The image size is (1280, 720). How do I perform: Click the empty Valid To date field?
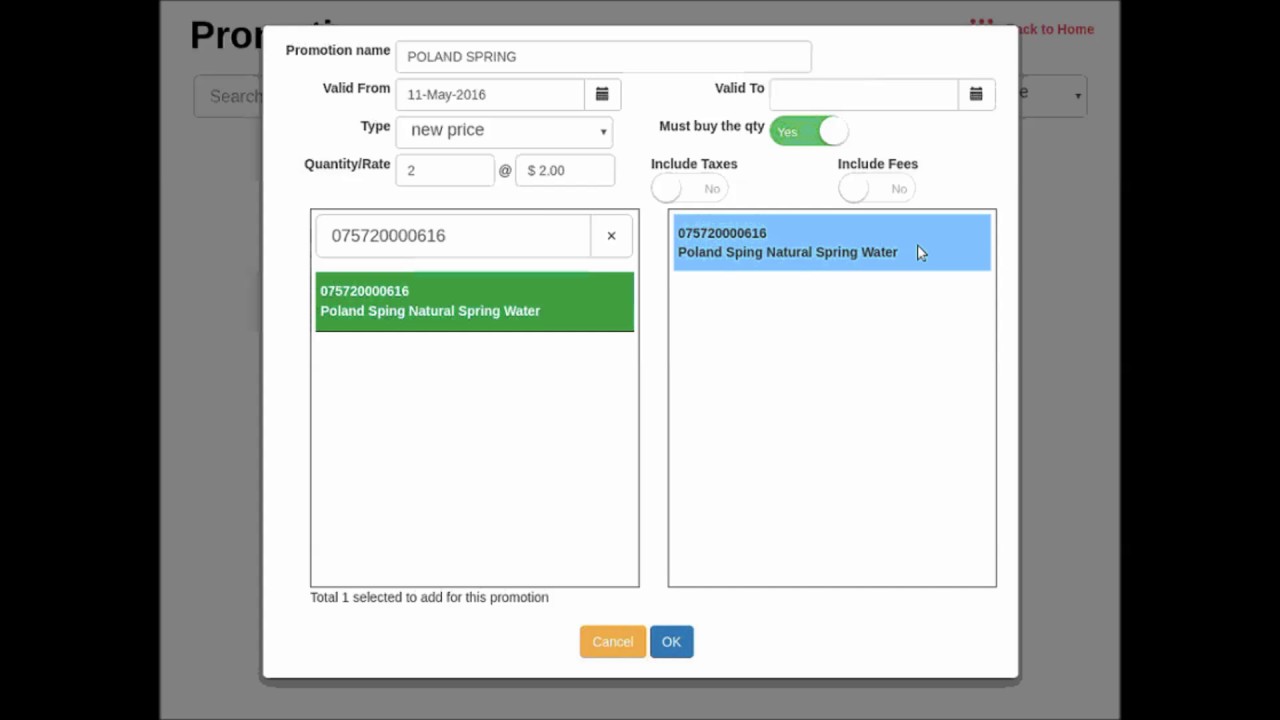(x=864, y=94)
